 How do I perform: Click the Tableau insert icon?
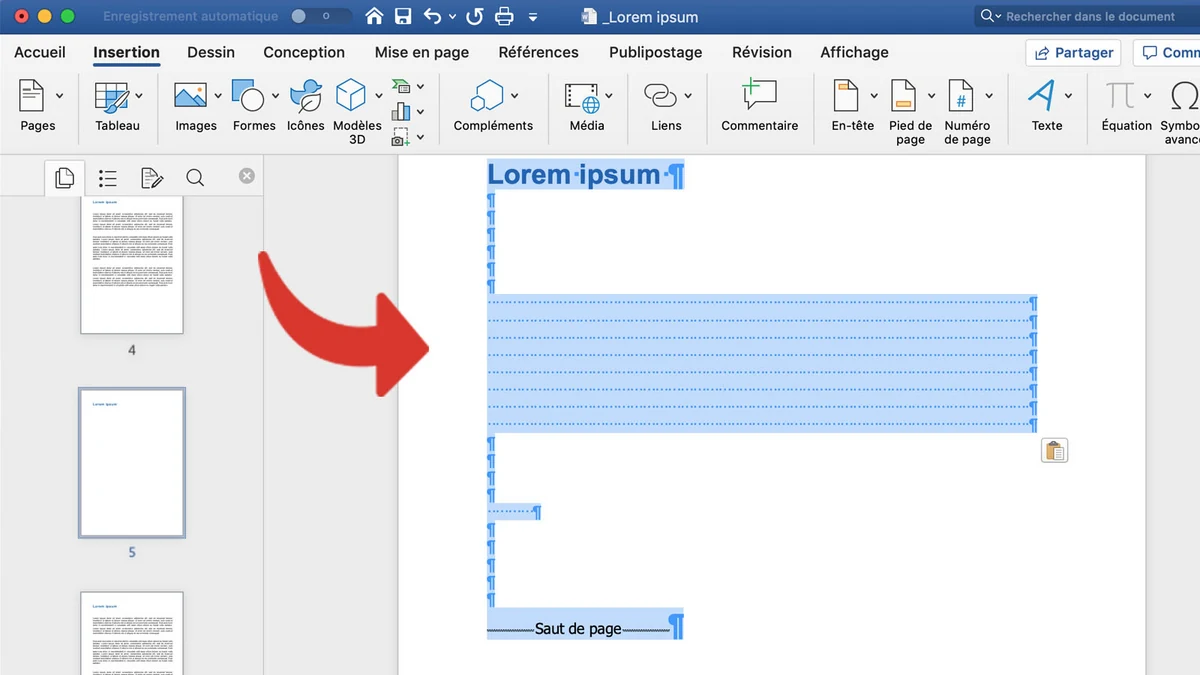point(112,97)
